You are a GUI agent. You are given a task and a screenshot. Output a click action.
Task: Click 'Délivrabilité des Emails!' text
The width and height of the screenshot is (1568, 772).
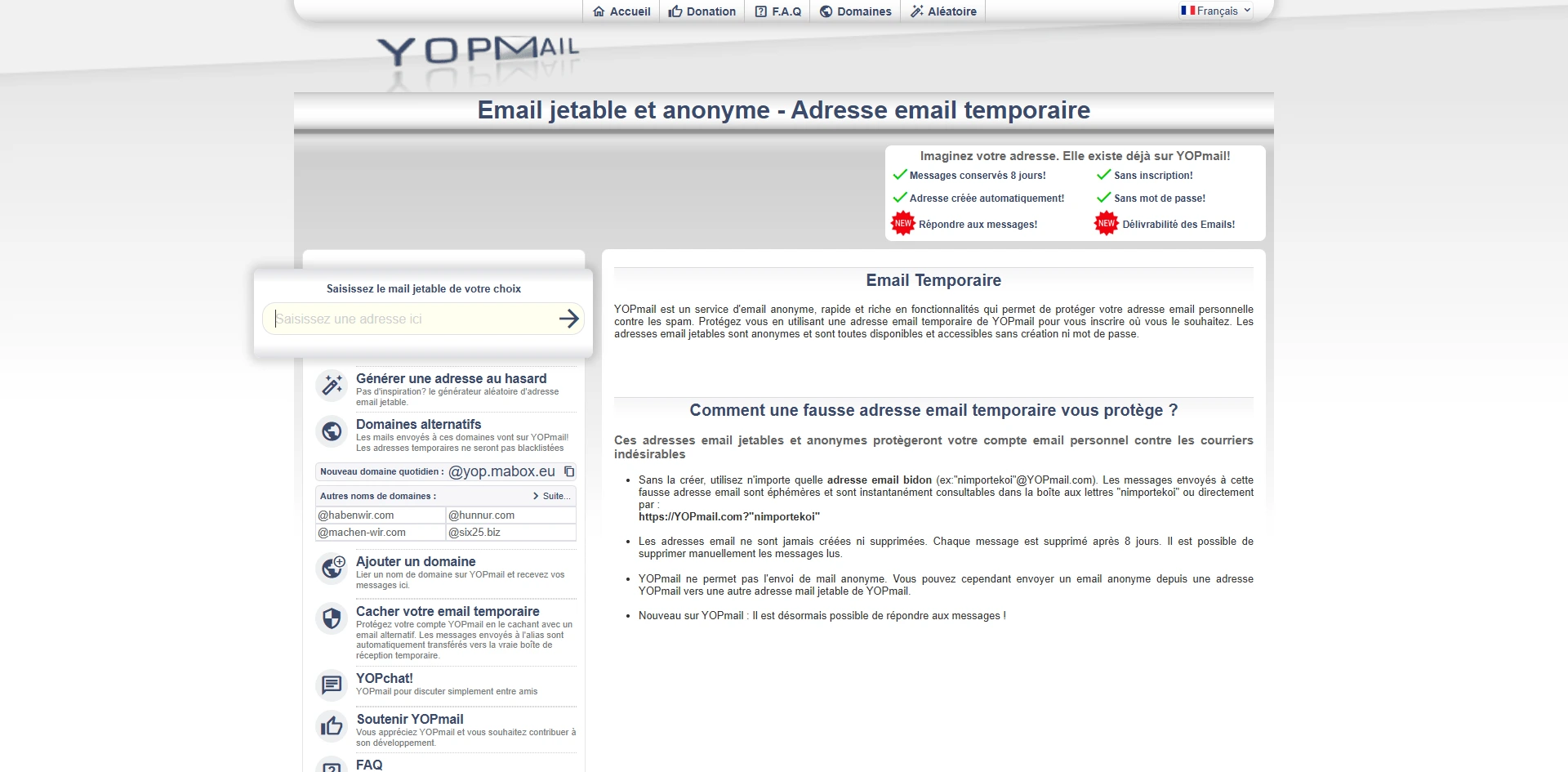point(1178,225)
